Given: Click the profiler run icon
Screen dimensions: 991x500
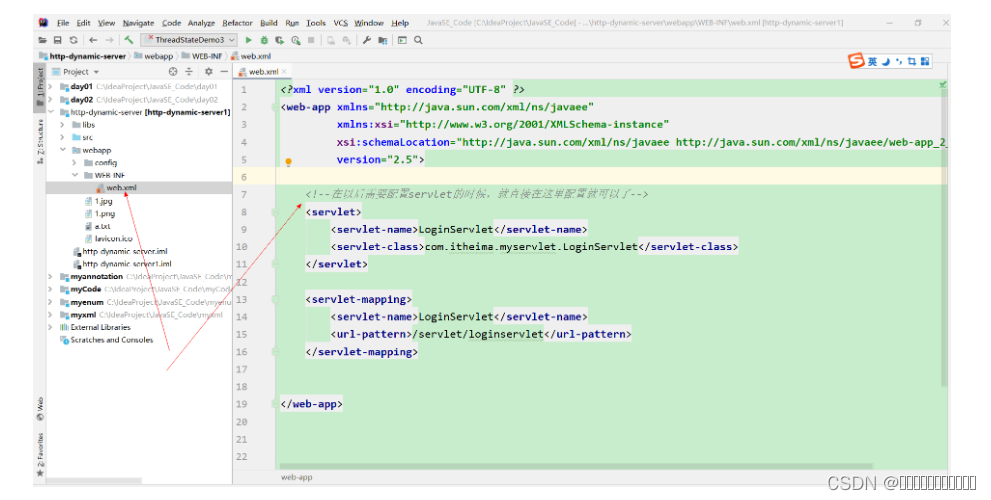Looking at the screenshot, I should (x=295, y=40).
